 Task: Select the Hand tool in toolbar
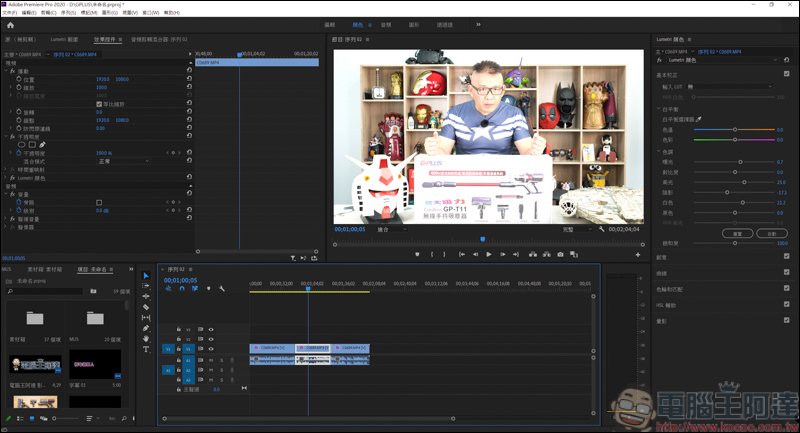pyautogui.click(x=146, y=338)
